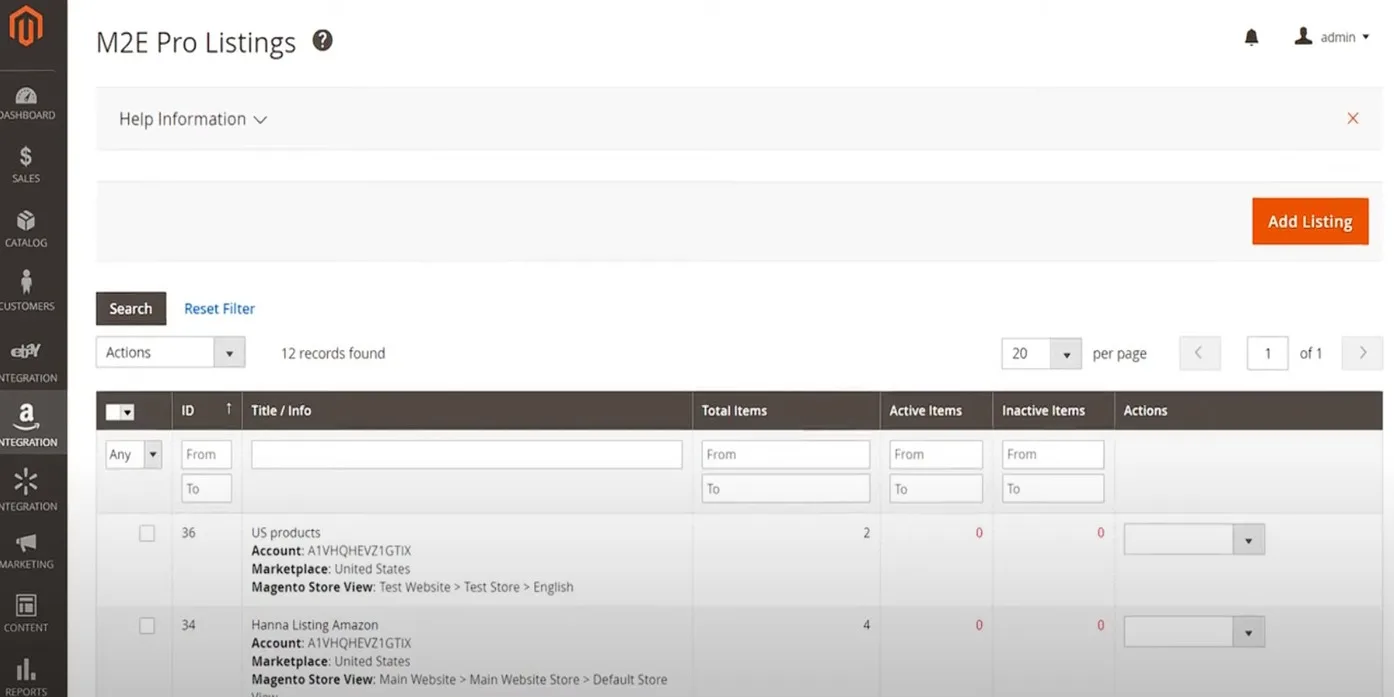Click the help question mark icon
Viewport: 1394px width, 697px height.
coord(322,40)
